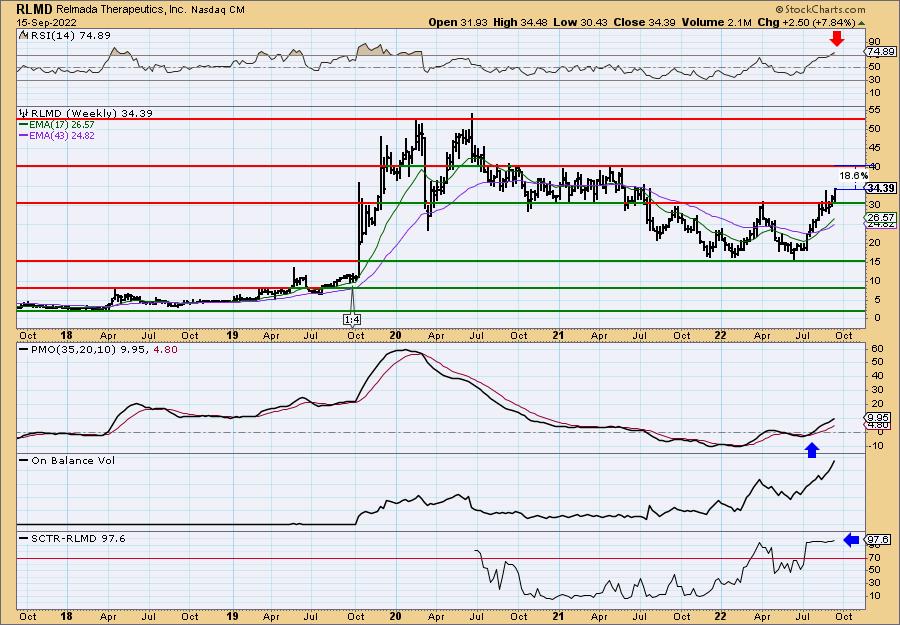900x625 pixels.
Task: Click the 74.89 RSI value tag on the right axis
Action: (881, 52)
